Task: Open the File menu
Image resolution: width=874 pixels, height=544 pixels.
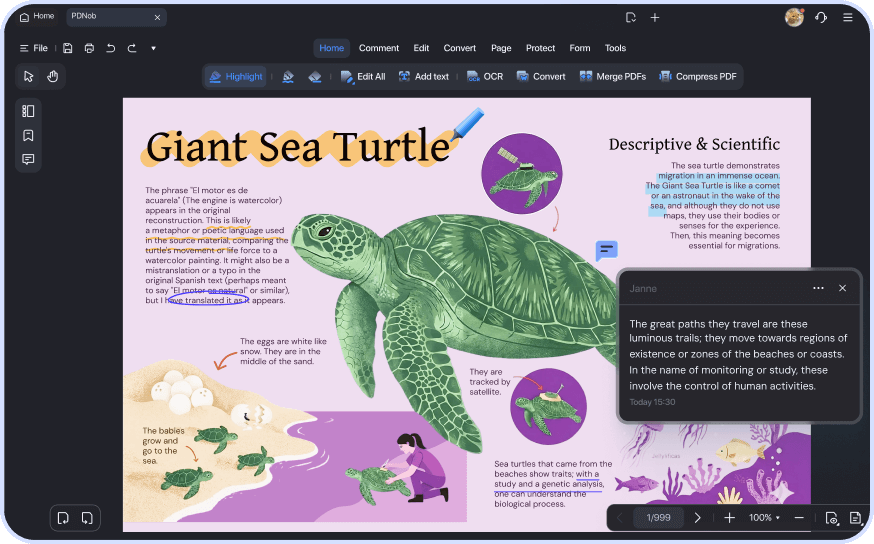Action: tap(33, 48)
